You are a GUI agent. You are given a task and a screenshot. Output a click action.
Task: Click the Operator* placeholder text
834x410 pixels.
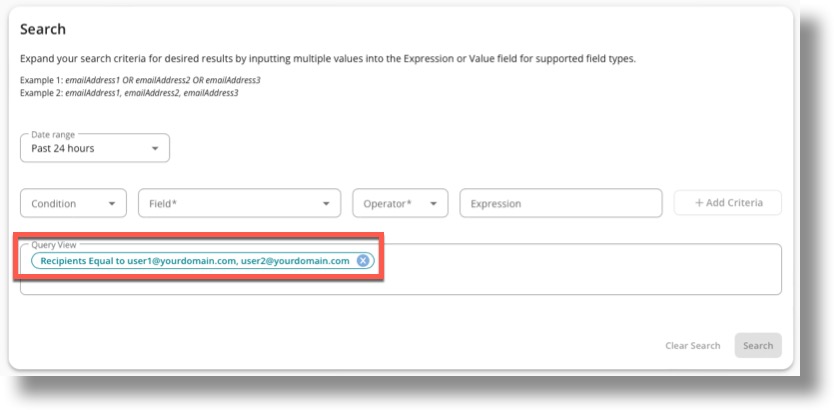pyautogui.click(x=387, y=204)
